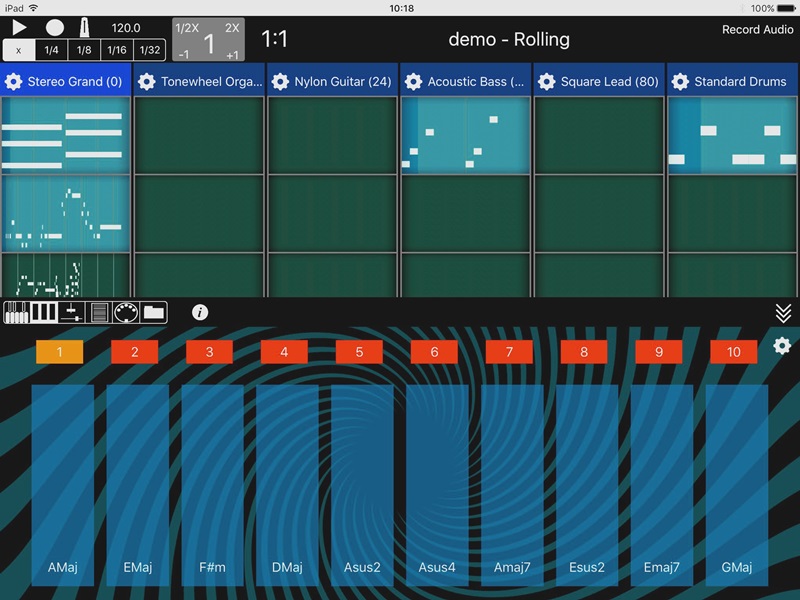Screen dimensions: 800x600
Task: Open Nylon Guitar instrument settings gear
Action: (x=280, y=81)
